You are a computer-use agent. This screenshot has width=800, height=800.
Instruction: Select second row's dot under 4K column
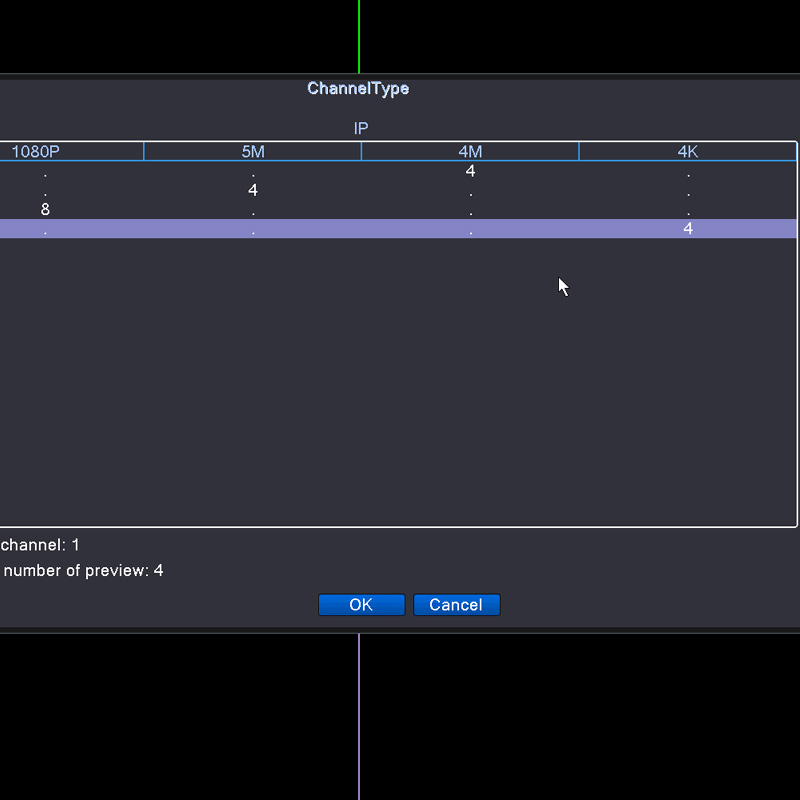pyautogui.click(x=688, y=192)
